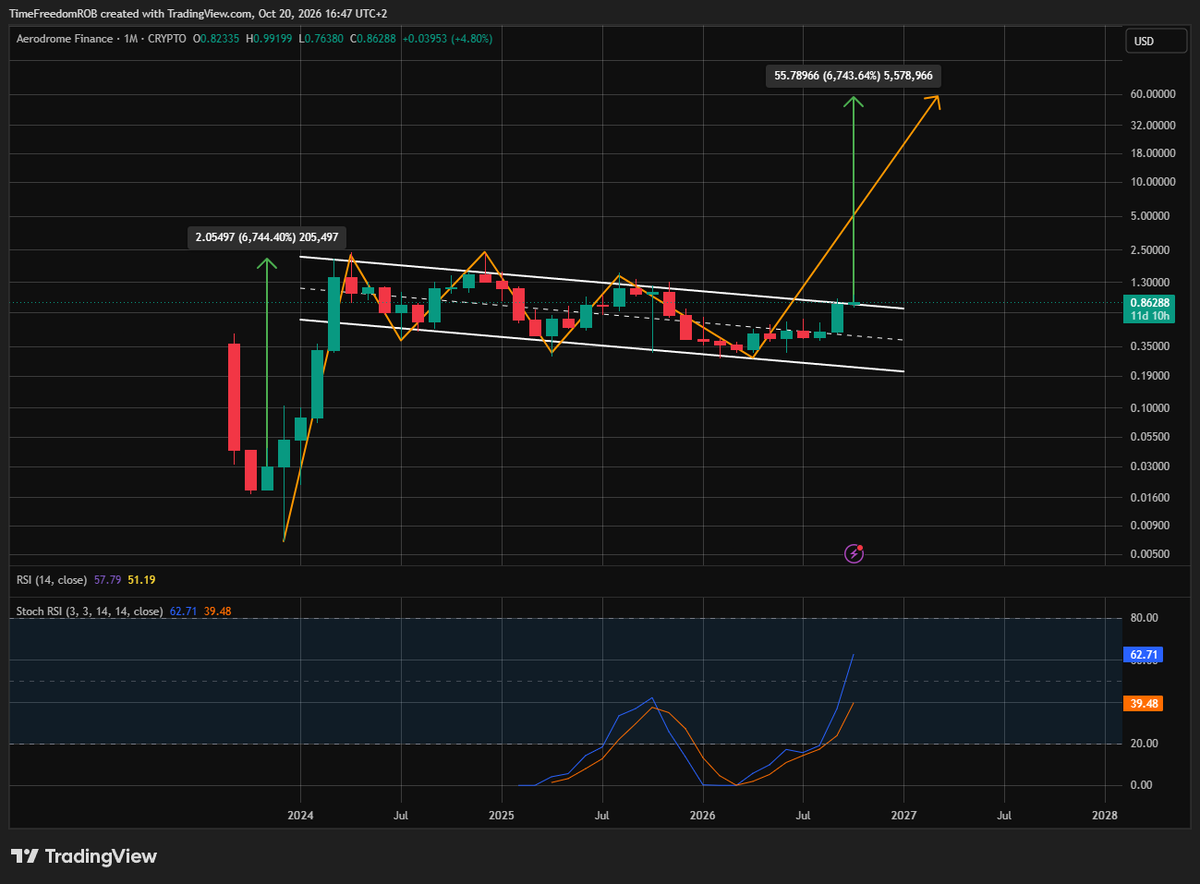Click the Stoch RSI (3, 3, 14, 14, close) legend

point(90,611)
